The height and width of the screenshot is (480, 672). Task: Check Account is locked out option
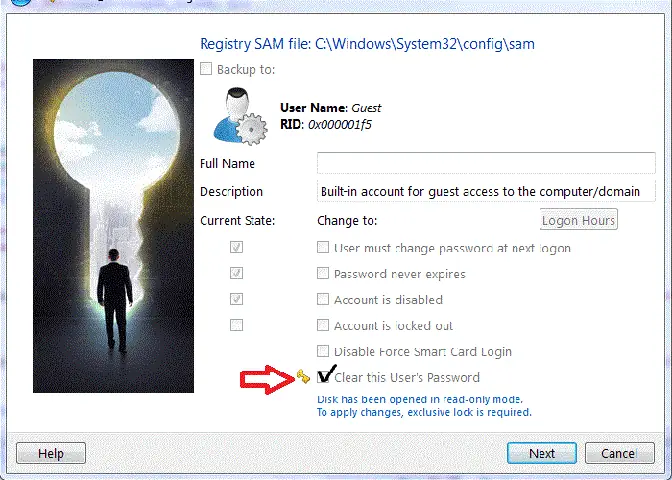(x=323, y=325)
